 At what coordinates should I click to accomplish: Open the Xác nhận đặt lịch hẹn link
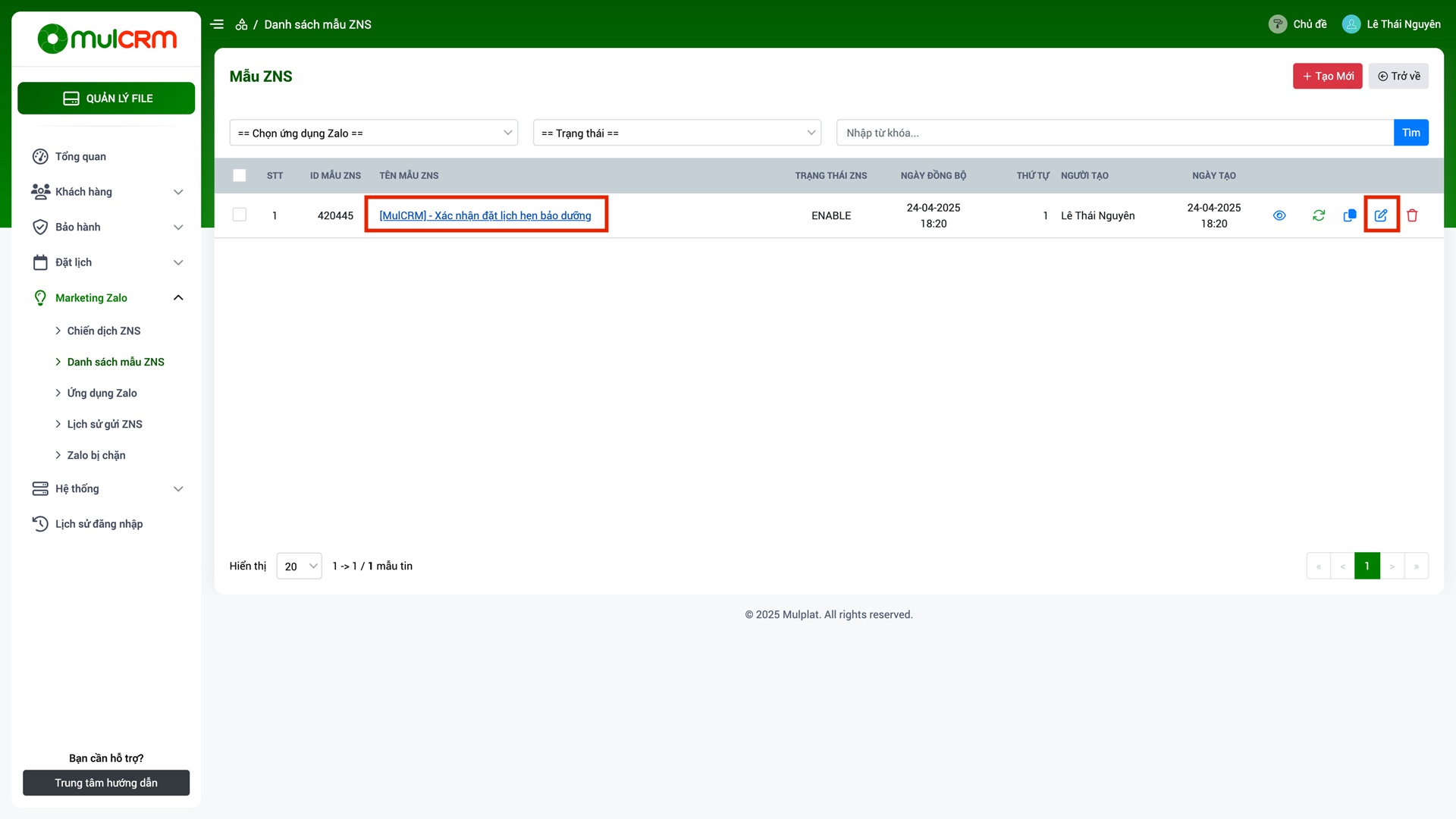(x=485, y=215)
